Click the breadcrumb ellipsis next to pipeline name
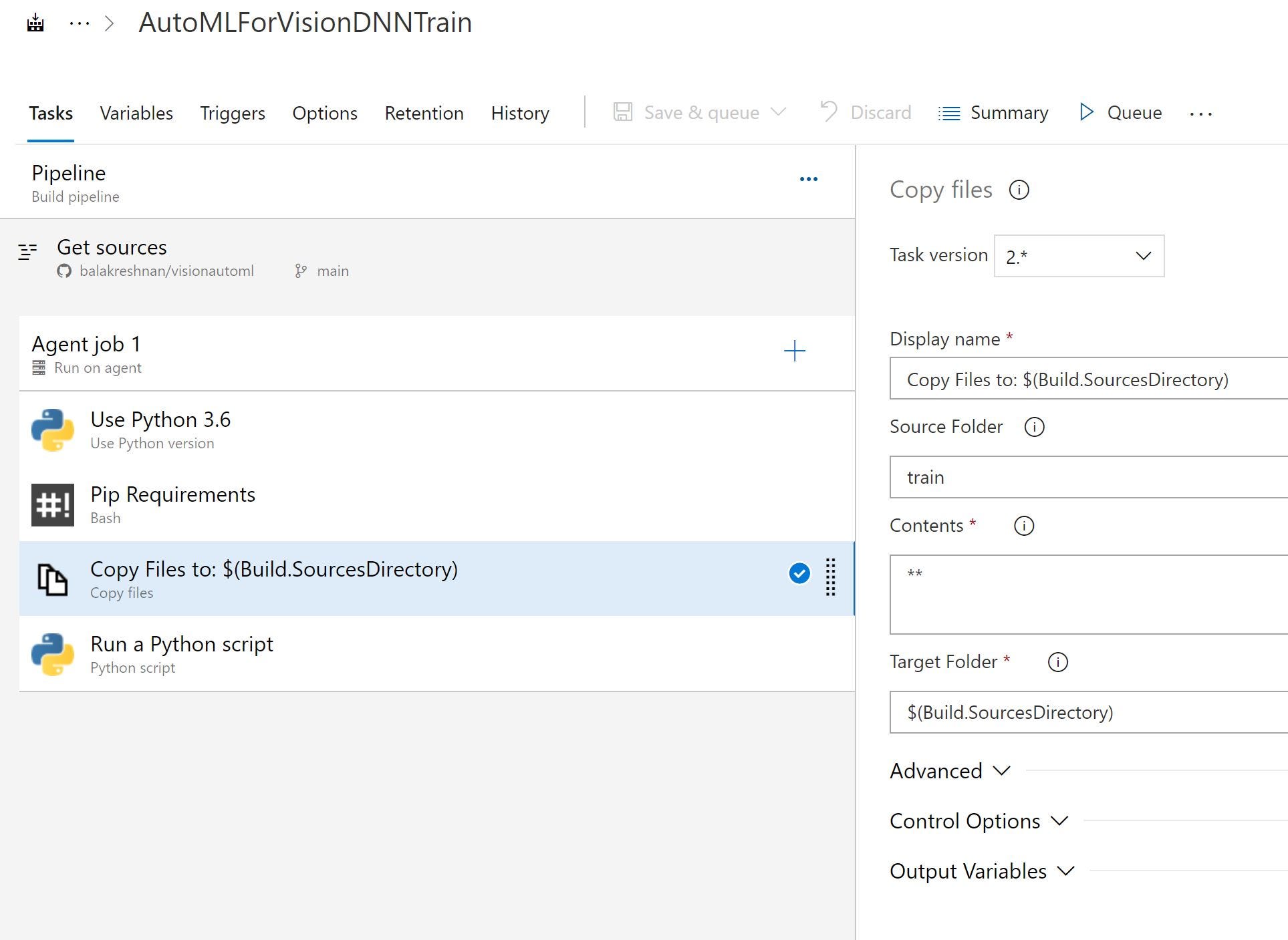 [x=80, y=23]
